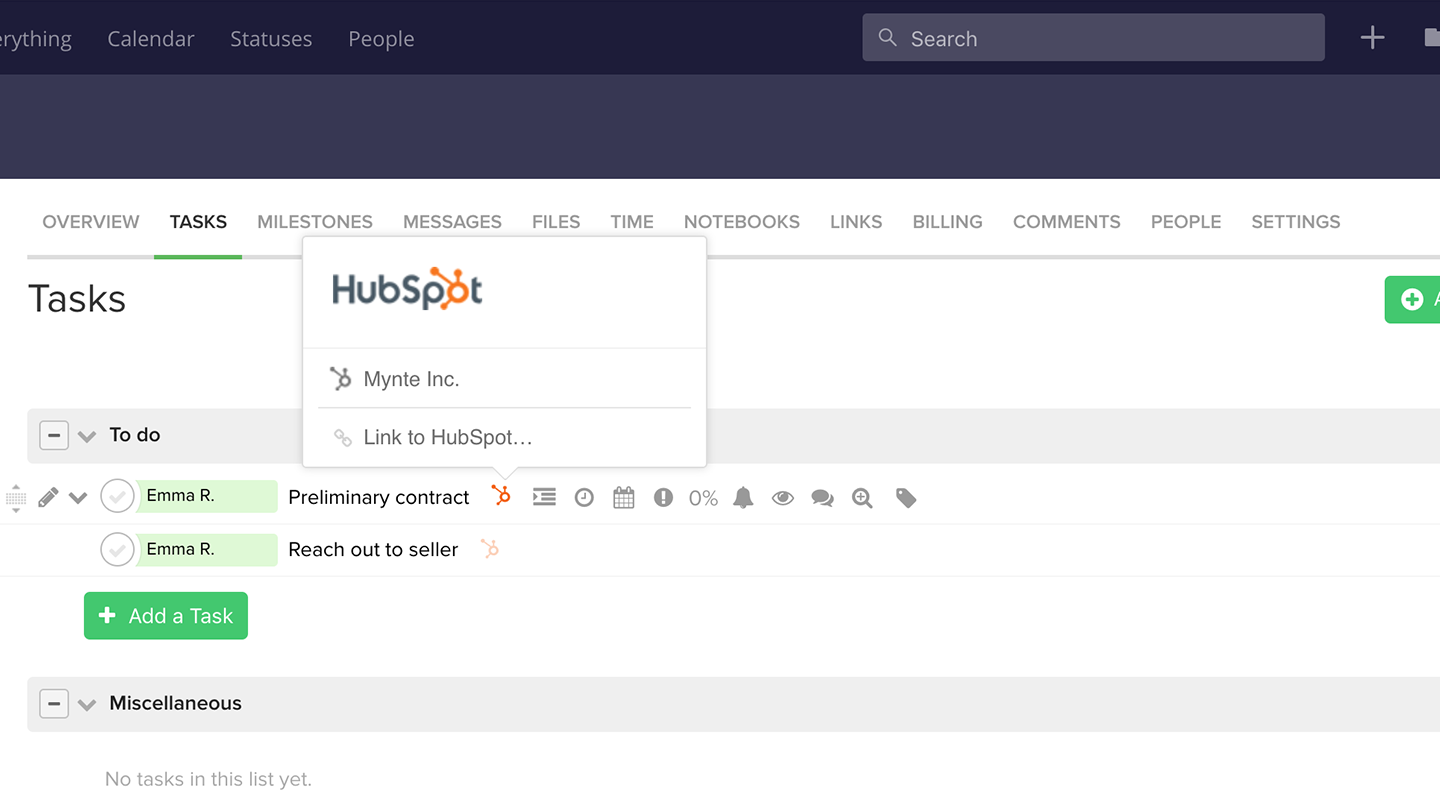
Task: Set dates using the calendar icon
Action: pos(624,497)
